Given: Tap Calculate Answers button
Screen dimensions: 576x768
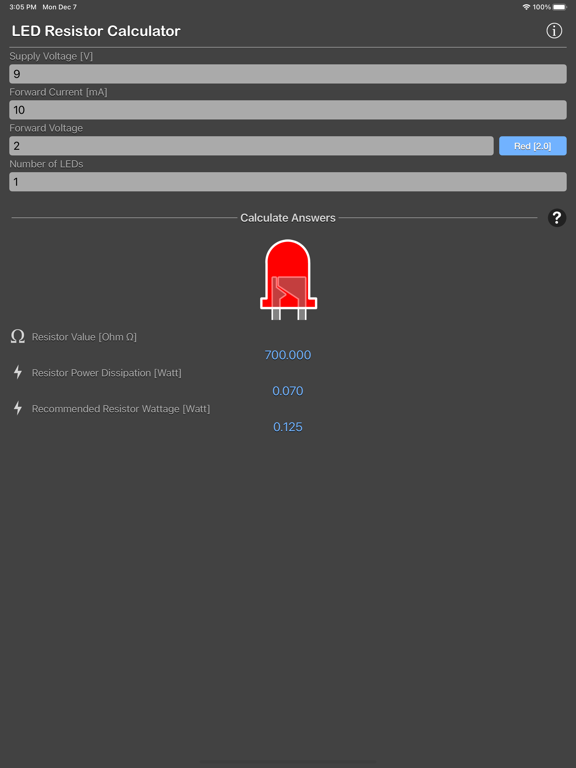Looking at the screenshot, I should (x=288, y=218).
